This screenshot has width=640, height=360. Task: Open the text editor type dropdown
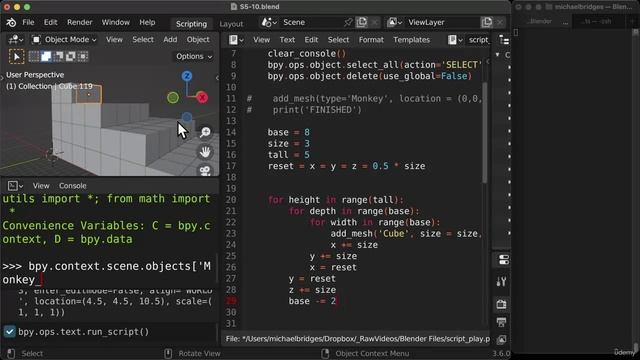point(236,40)
